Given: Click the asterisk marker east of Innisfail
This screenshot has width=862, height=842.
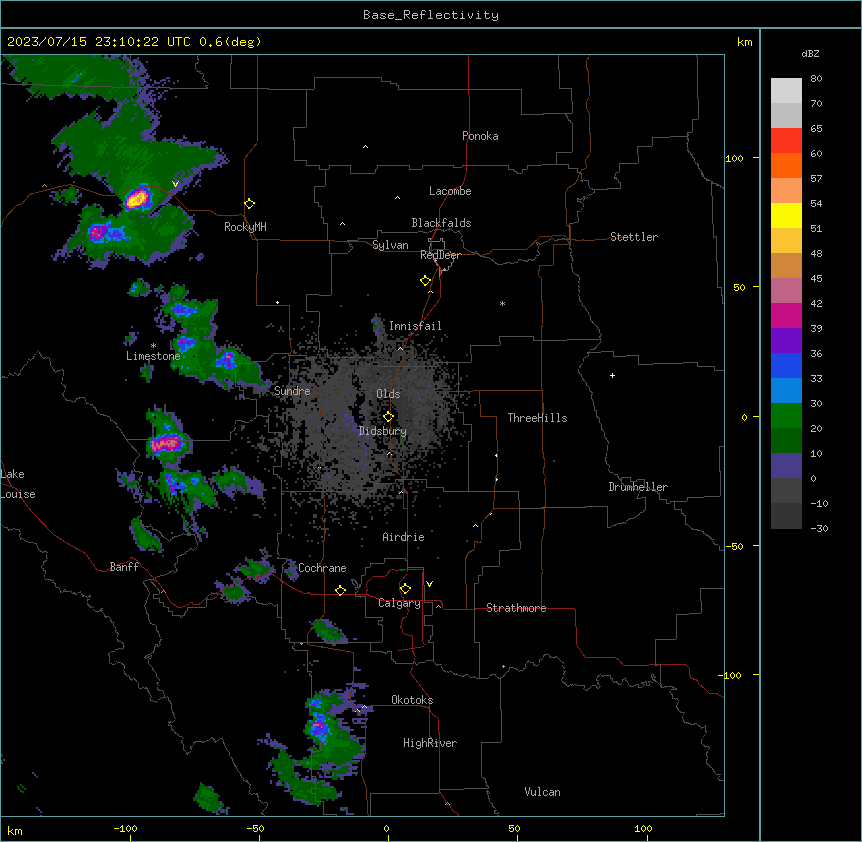Looking at the screenshot, I should (x=502, y=303).
